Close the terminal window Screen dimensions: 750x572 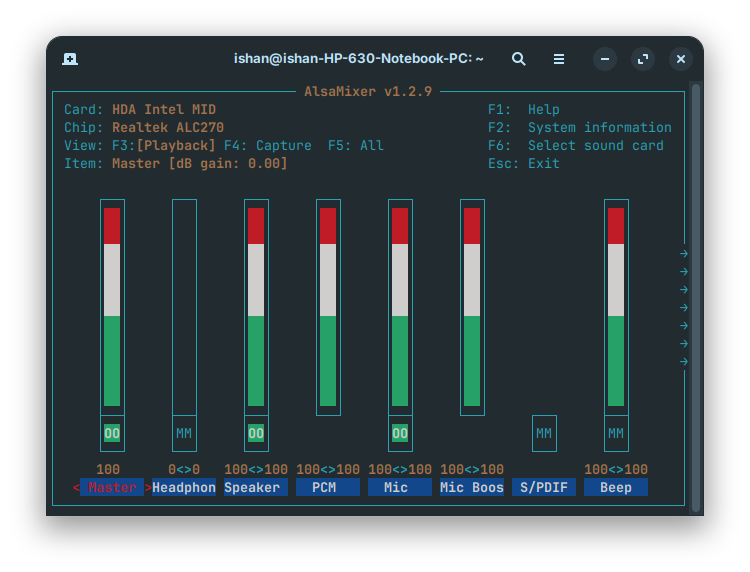[681, 59]
